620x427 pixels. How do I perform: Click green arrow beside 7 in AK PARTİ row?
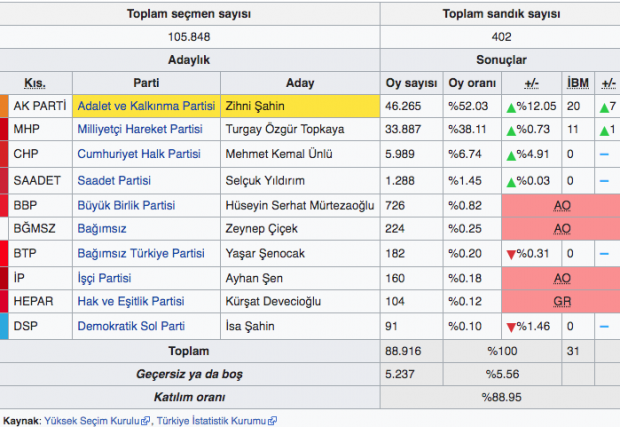tap(604, 107)
